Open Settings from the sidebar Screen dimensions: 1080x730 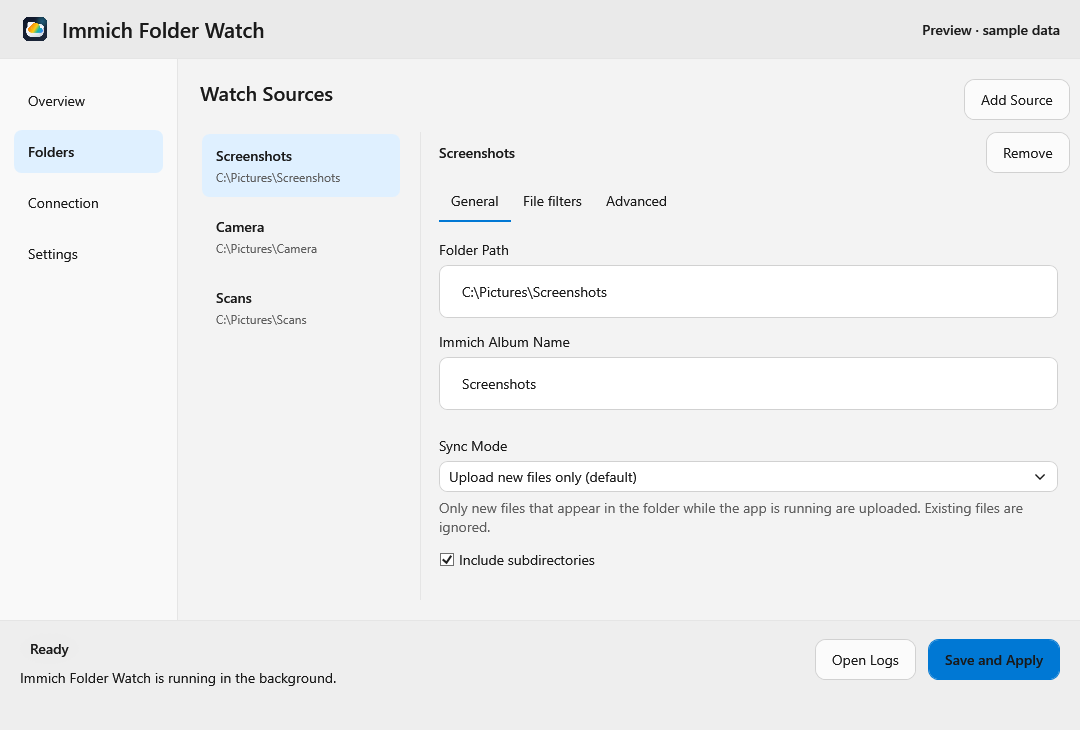88,254
